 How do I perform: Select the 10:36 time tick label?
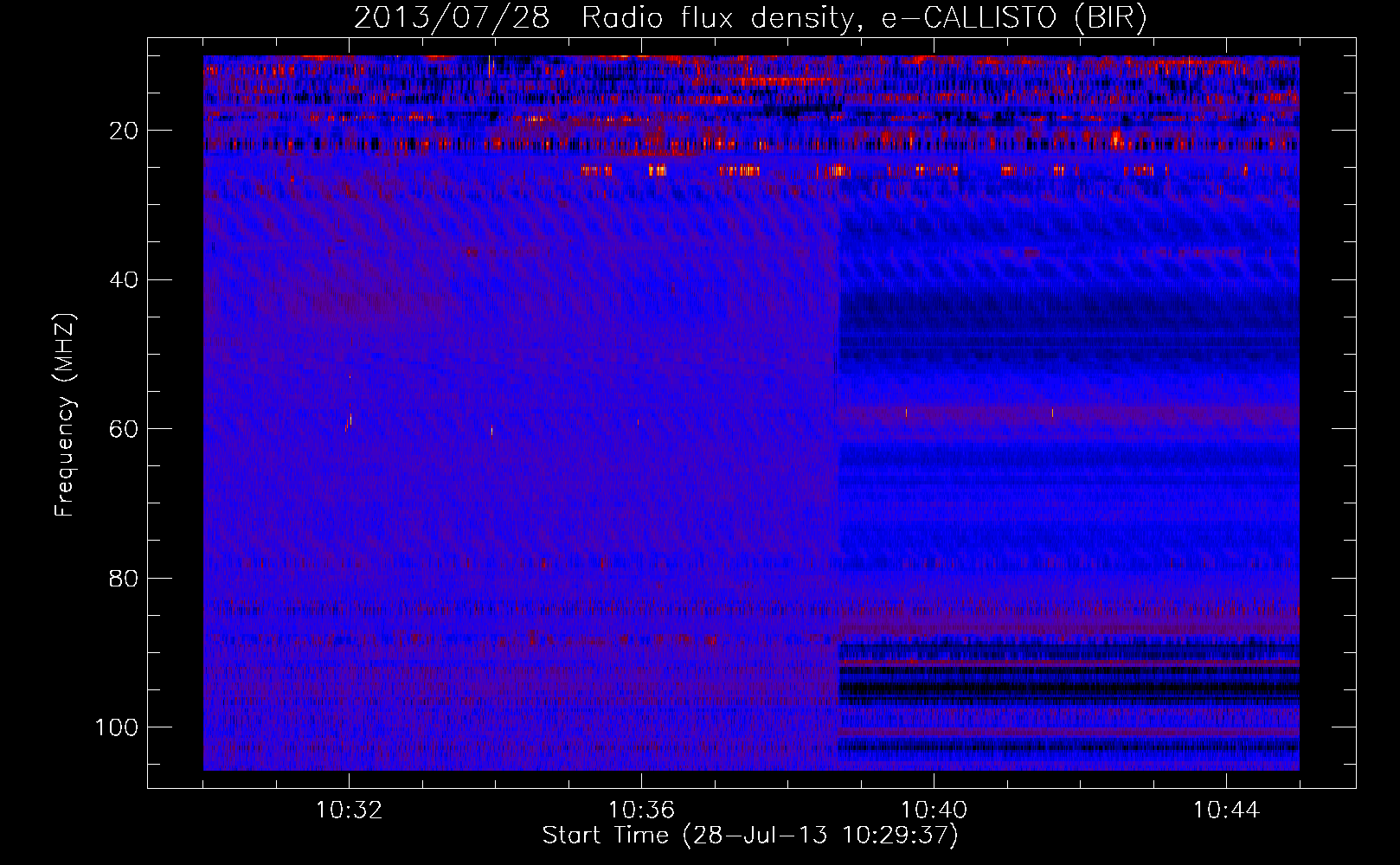tap(641, 811)
